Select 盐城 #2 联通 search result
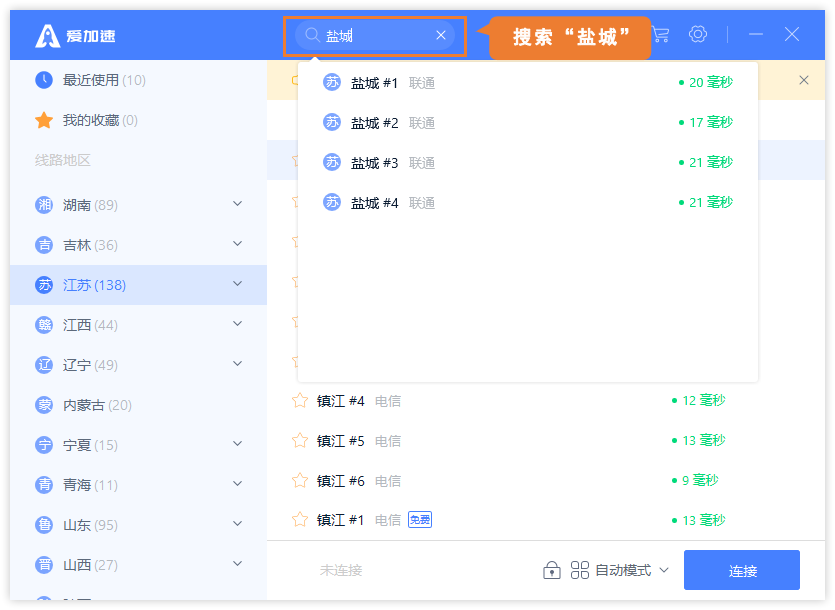This screenshot has height=610, width=835. (528, 123)
